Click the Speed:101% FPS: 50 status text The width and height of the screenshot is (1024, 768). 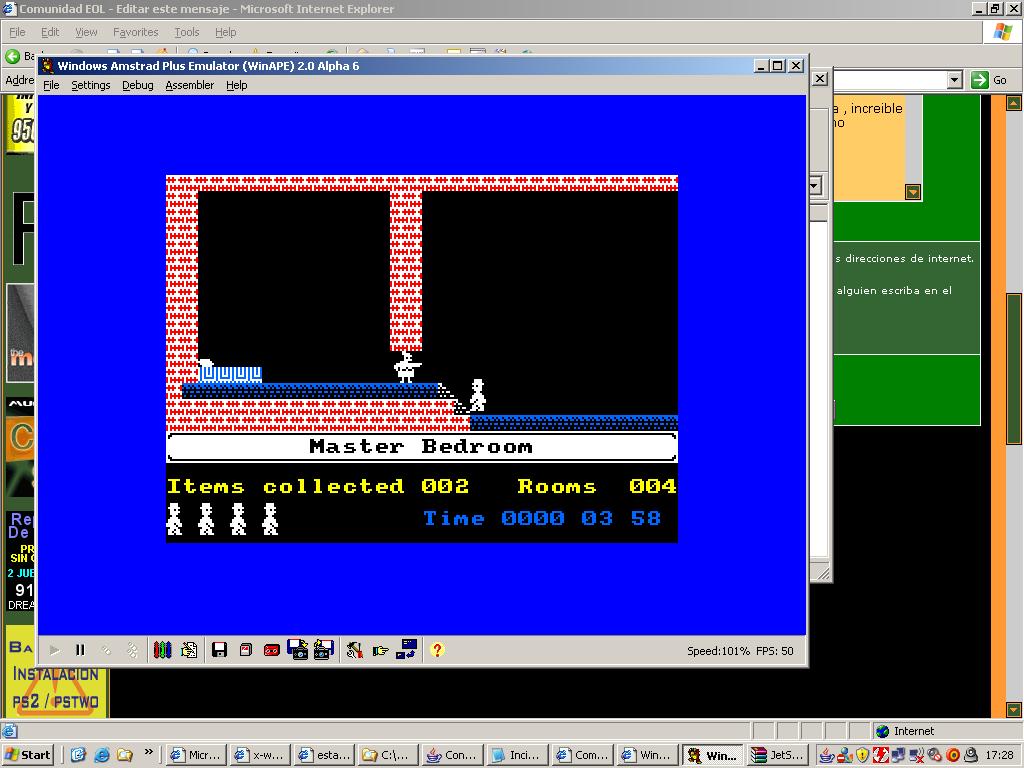point(740,650)
